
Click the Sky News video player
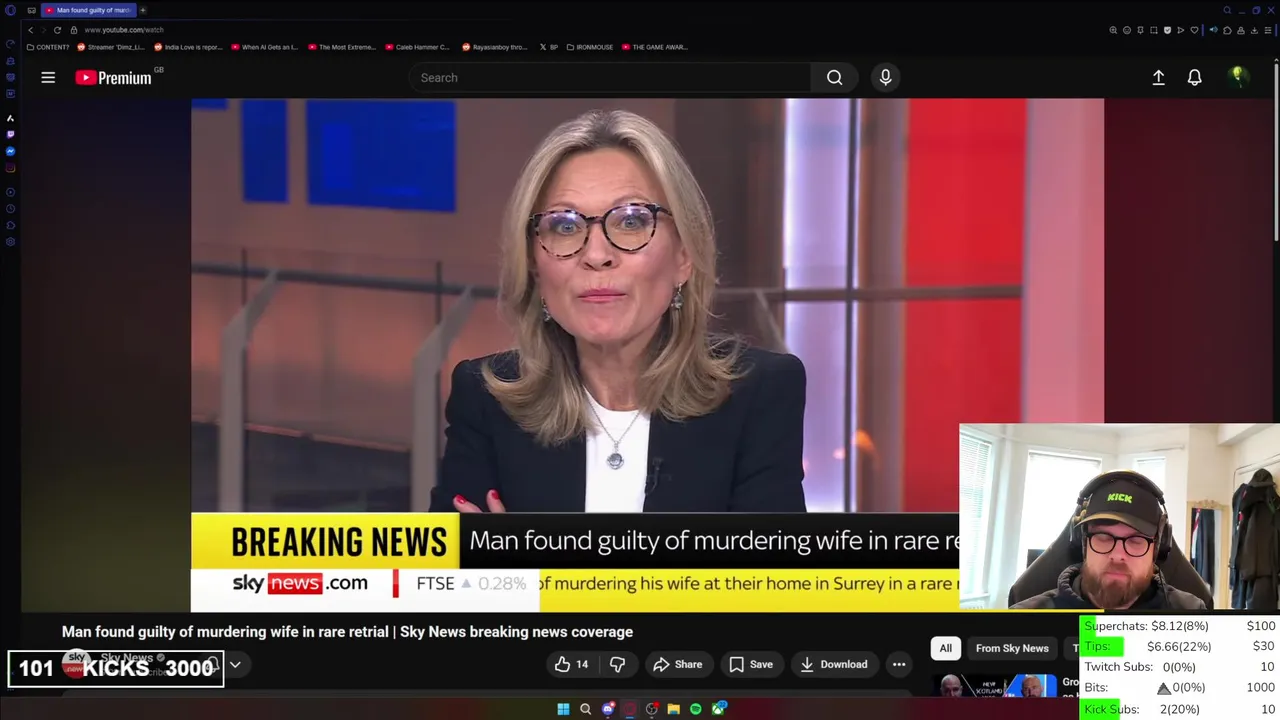(647, 355)
